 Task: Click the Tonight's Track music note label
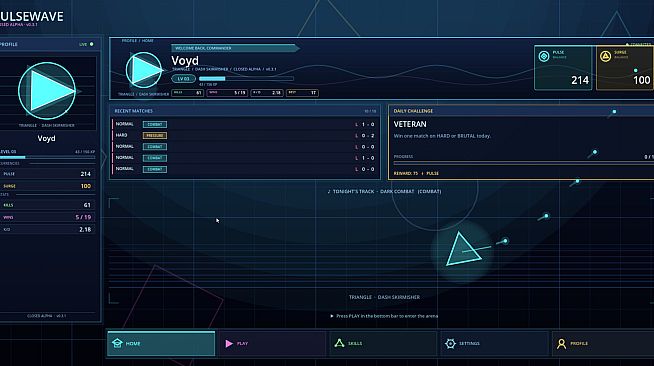(384, 191)
